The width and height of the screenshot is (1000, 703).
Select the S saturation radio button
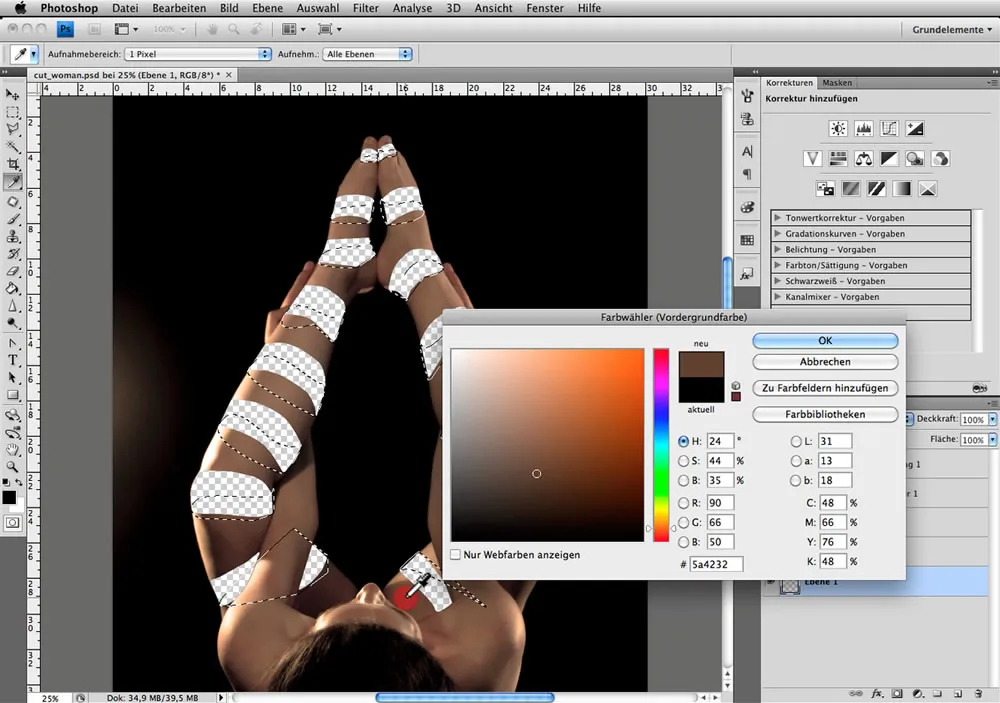(684, 461)
